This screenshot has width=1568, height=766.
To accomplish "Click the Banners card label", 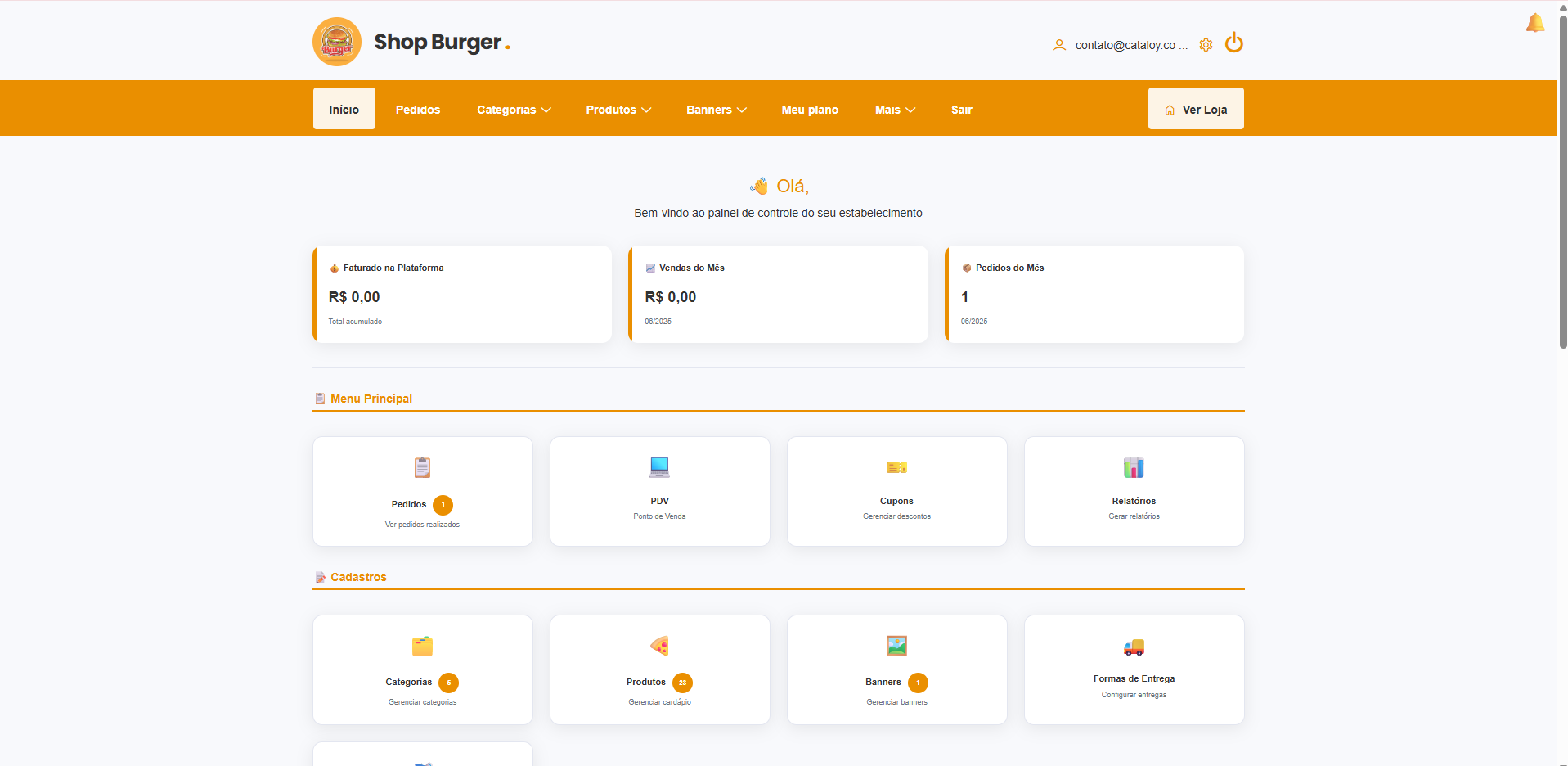I will (883, 682).
